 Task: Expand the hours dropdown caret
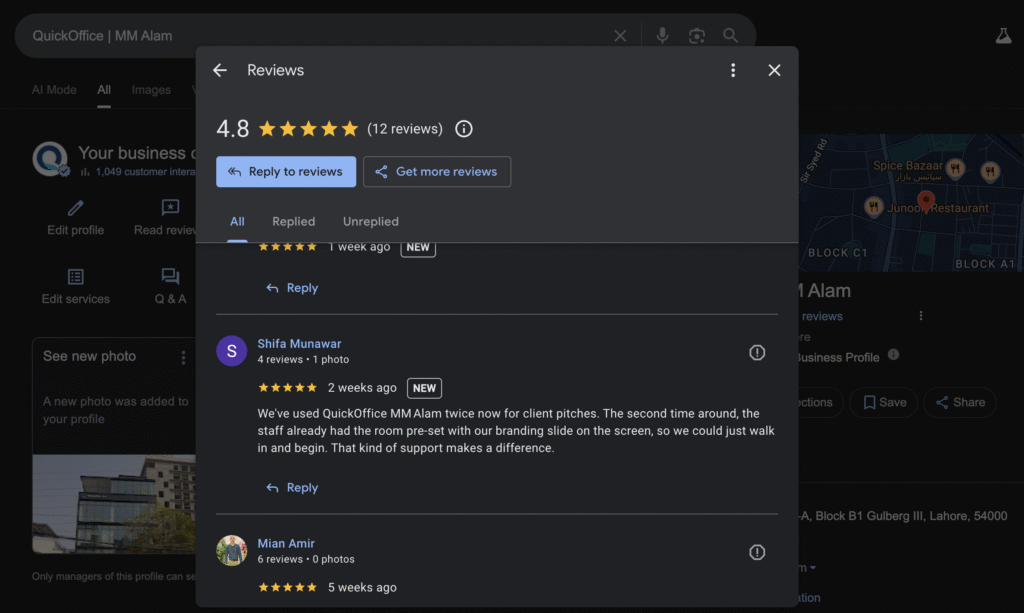(x=812, y=567)
